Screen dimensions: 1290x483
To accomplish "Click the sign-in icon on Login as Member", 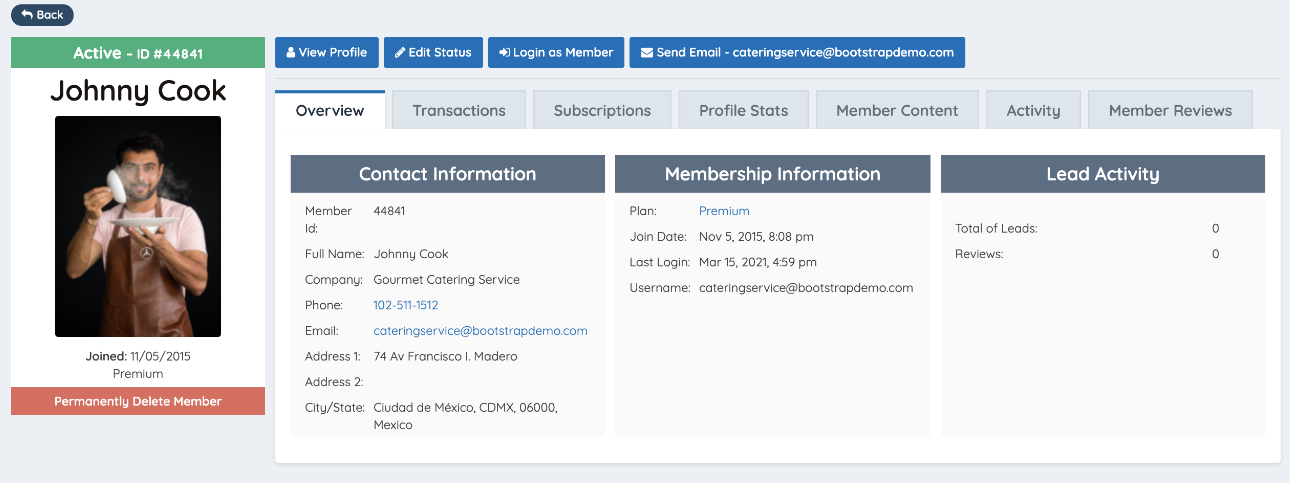I will click(x=504, y=53).
